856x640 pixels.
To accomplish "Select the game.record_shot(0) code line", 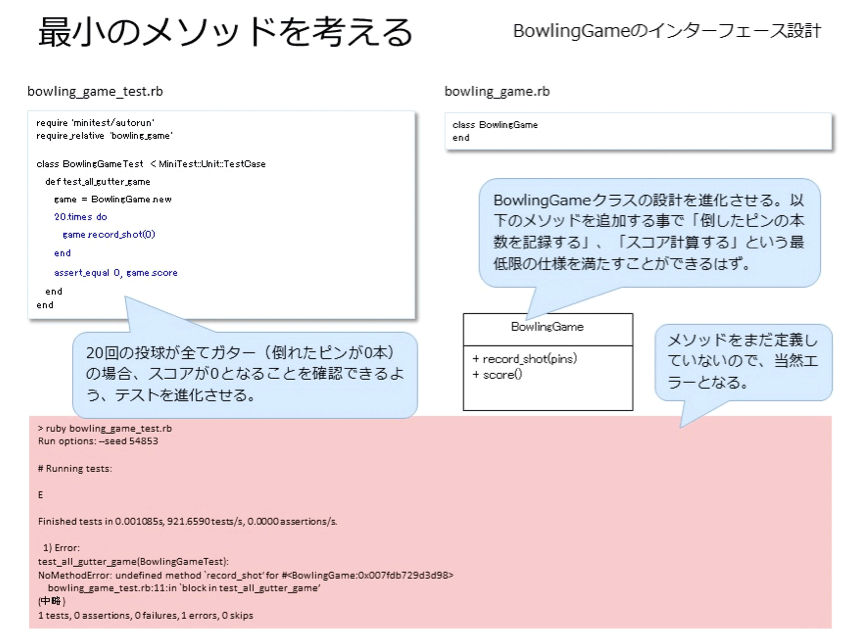I will click(x=109, y=235).
